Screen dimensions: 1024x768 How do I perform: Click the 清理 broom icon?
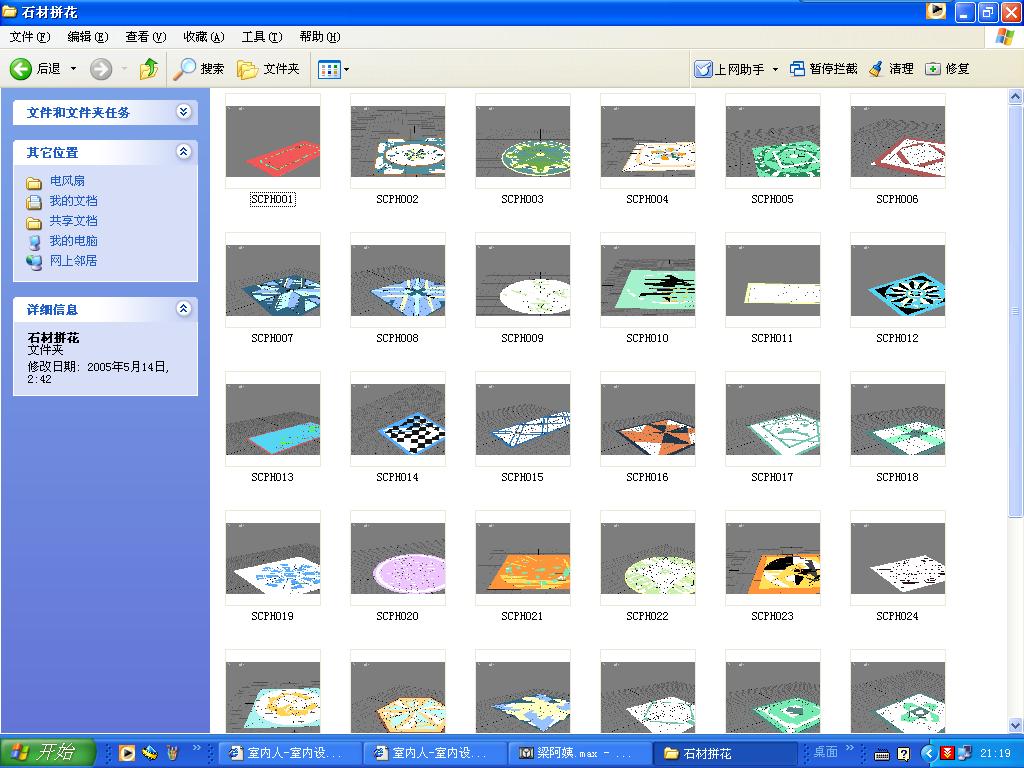(877, 69)
